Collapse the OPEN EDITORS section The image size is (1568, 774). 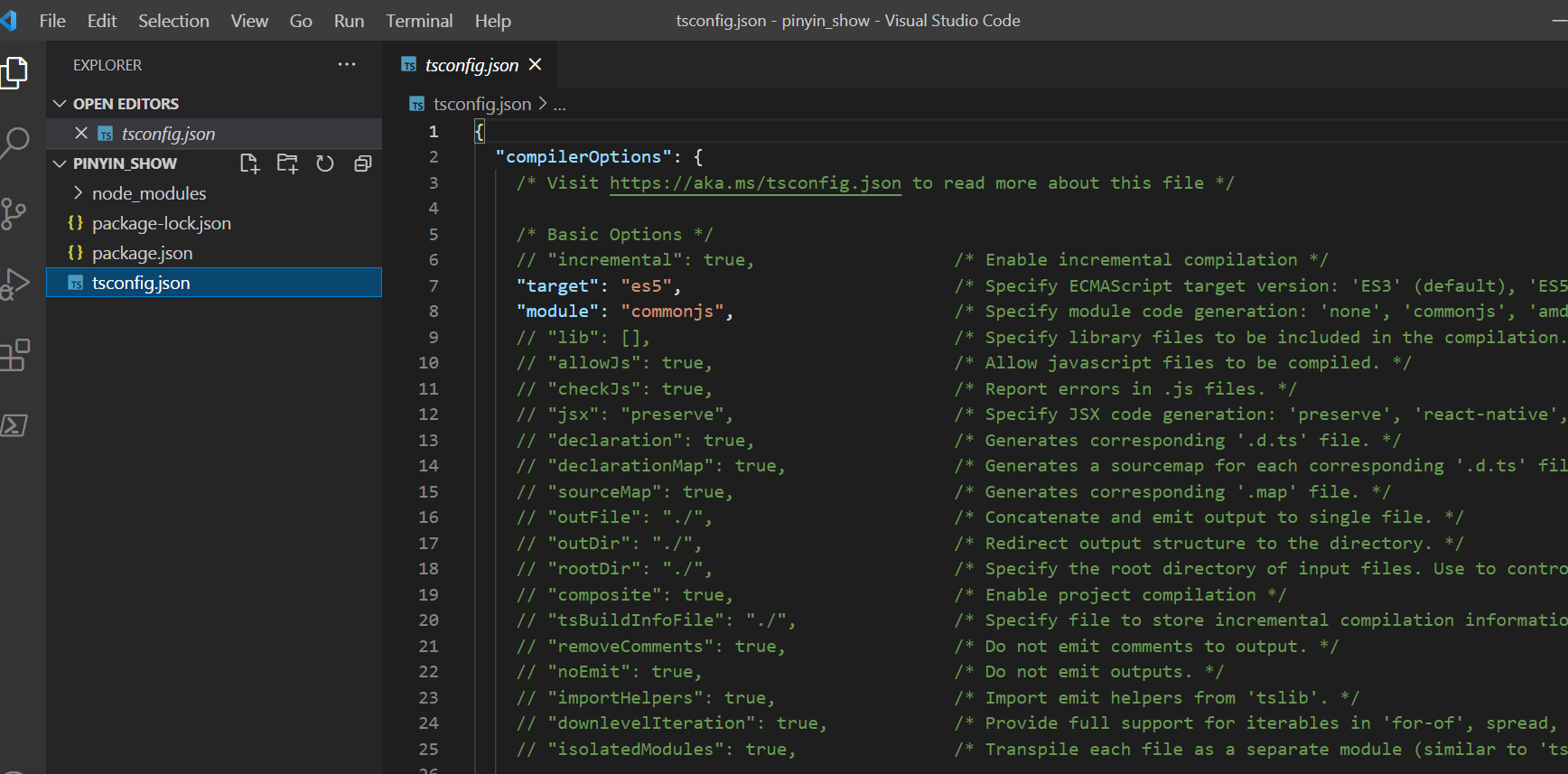point(60,104)
